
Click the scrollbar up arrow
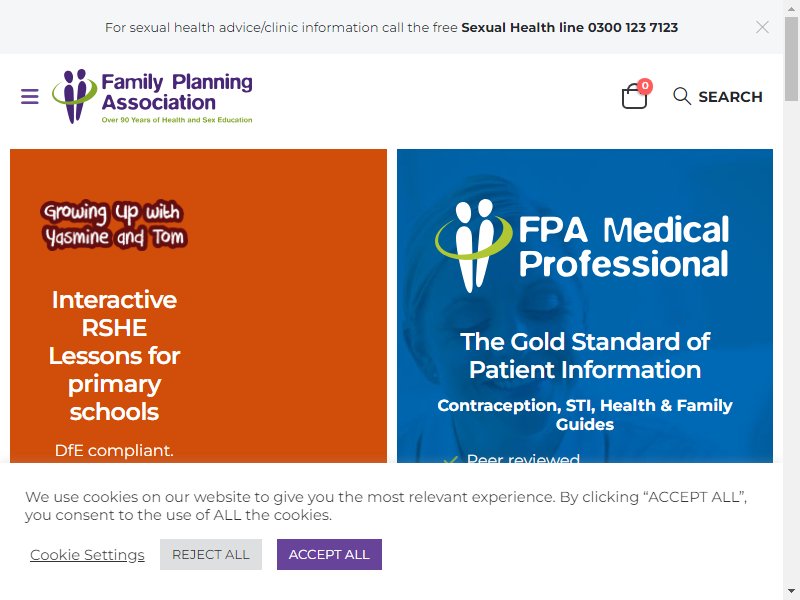tap(791, 8)
